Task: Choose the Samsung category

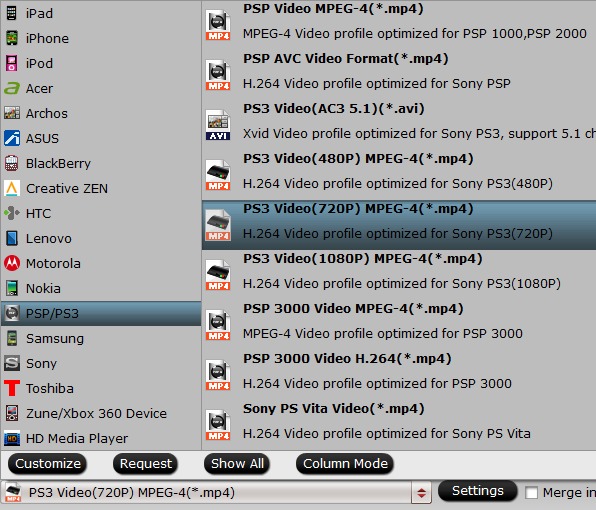Action: point(101,338)
